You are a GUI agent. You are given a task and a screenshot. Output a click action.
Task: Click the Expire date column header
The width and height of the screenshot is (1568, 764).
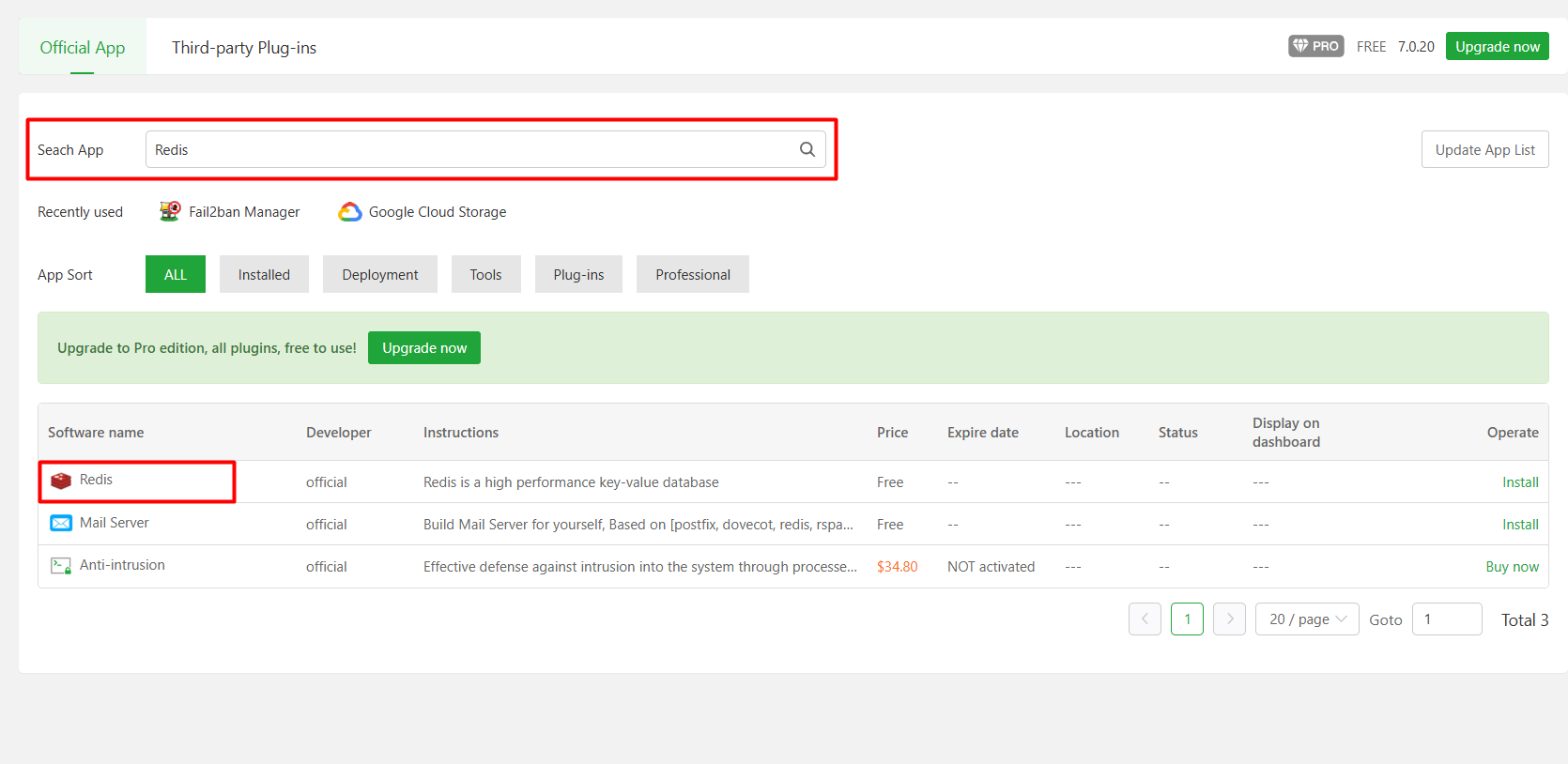982,432
